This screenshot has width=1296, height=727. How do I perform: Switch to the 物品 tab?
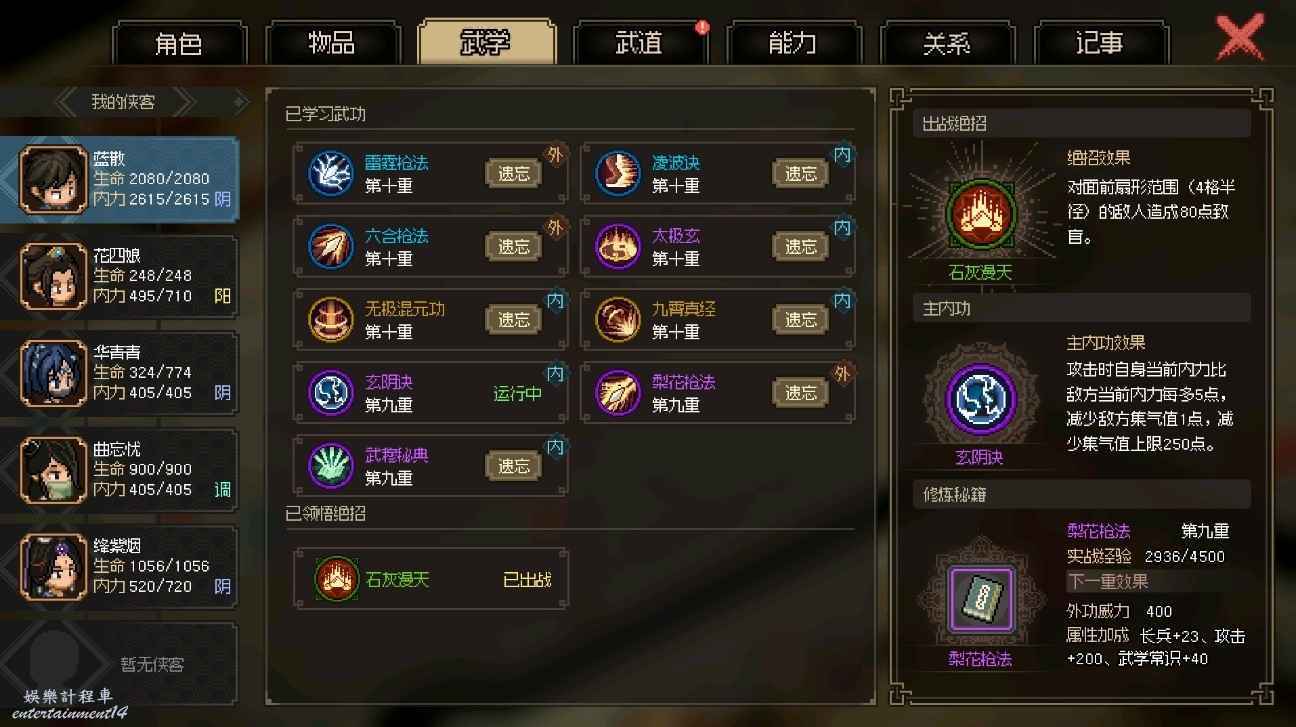click(x=332, y=44)
